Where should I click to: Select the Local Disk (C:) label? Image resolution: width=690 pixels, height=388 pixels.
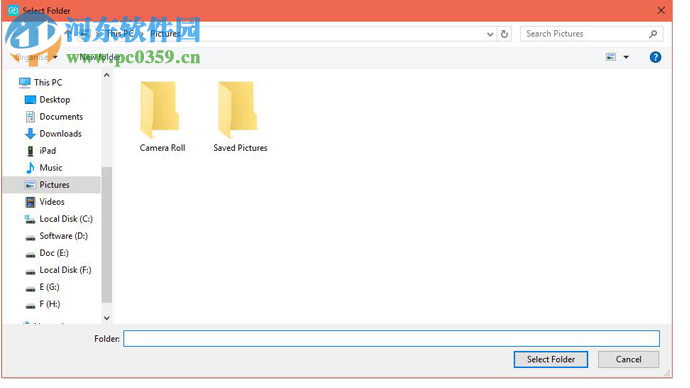(x=66, y=219)
